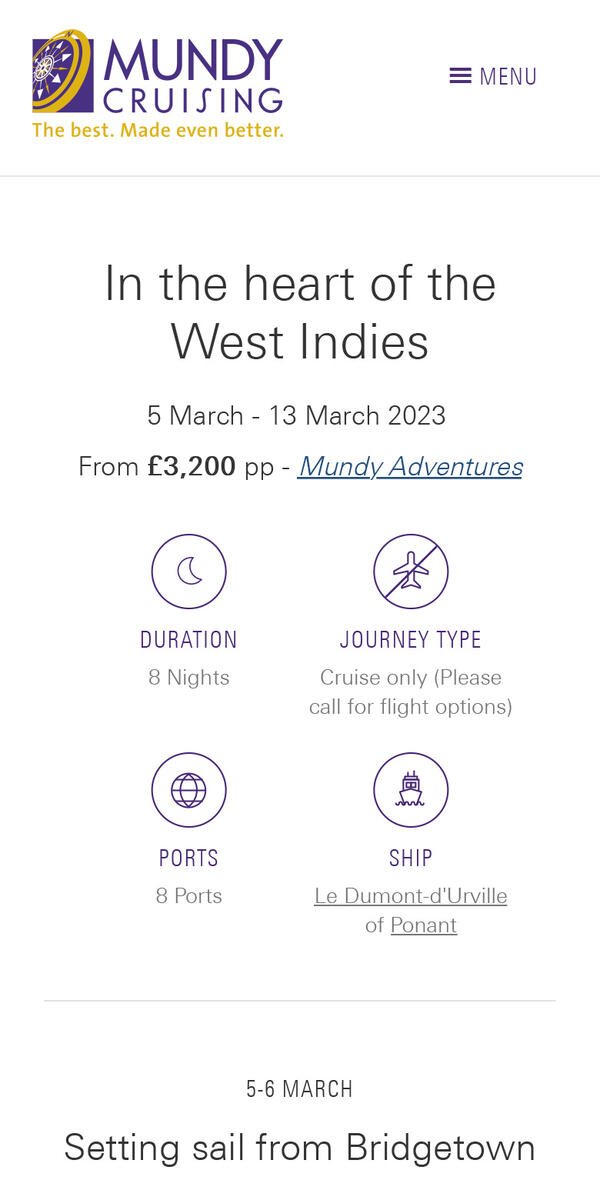Click the Journey Type heading
600x1200 pixels.
click(410, 640)
